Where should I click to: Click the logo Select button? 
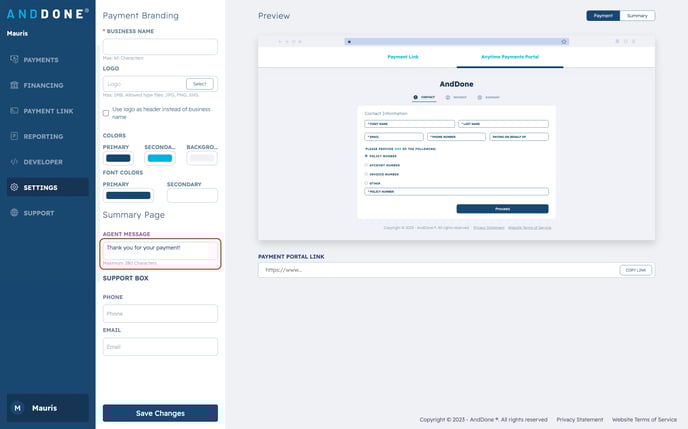click(x=200, y=84)
